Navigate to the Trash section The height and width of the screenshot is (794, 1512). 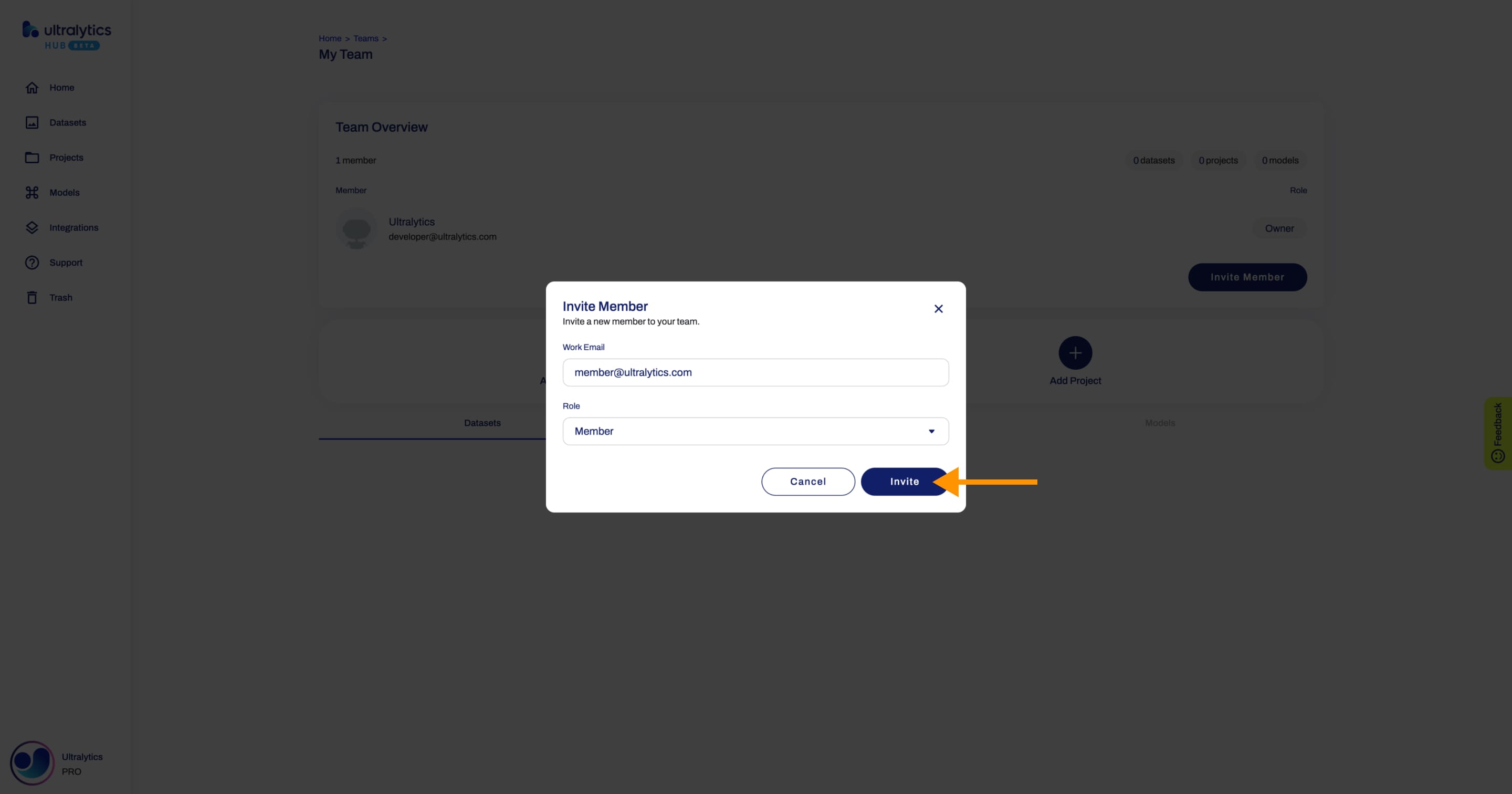pyautogui.click(x=60, y=296)
